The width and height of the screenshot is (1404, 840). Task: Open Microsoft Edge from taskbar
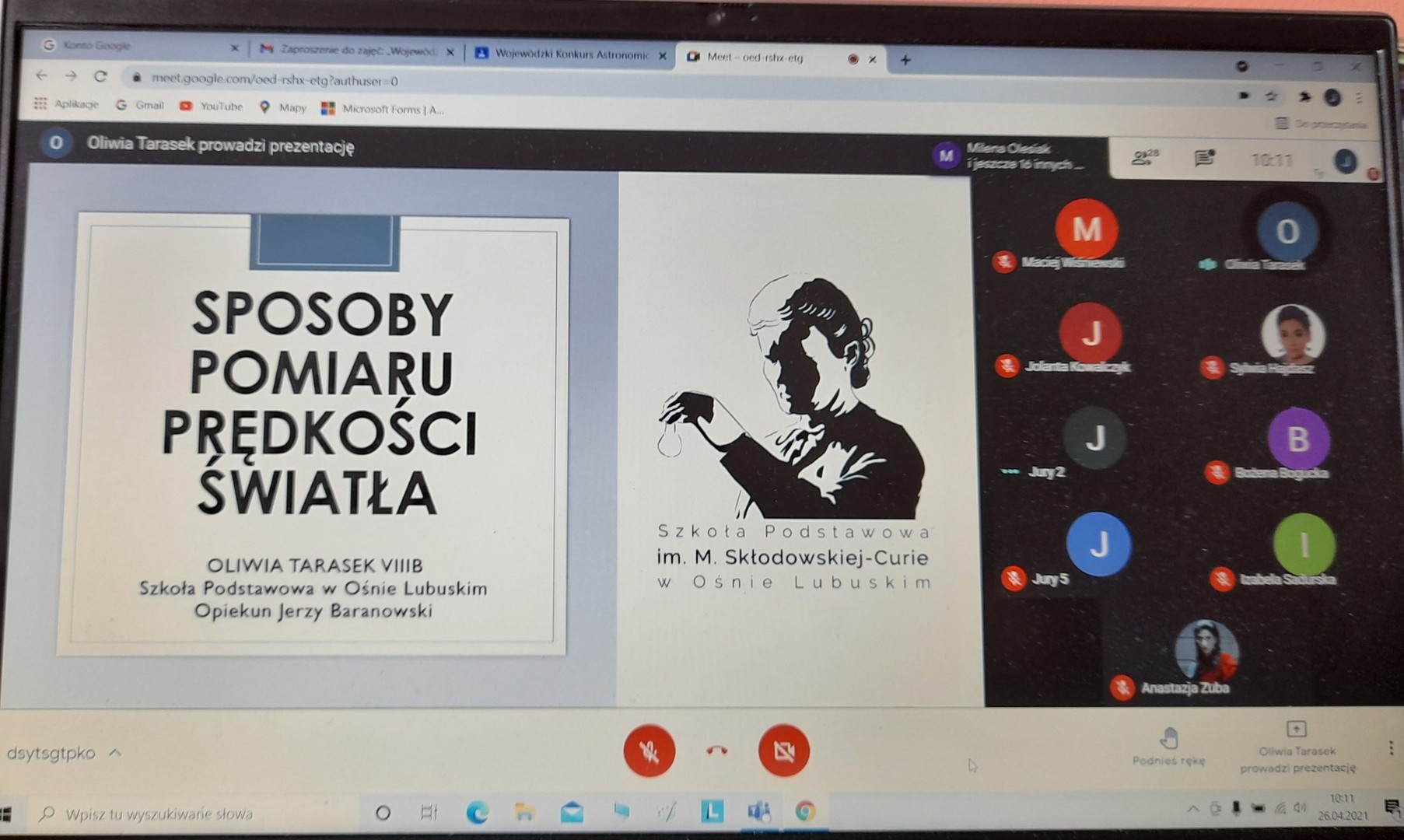[477, 813]
